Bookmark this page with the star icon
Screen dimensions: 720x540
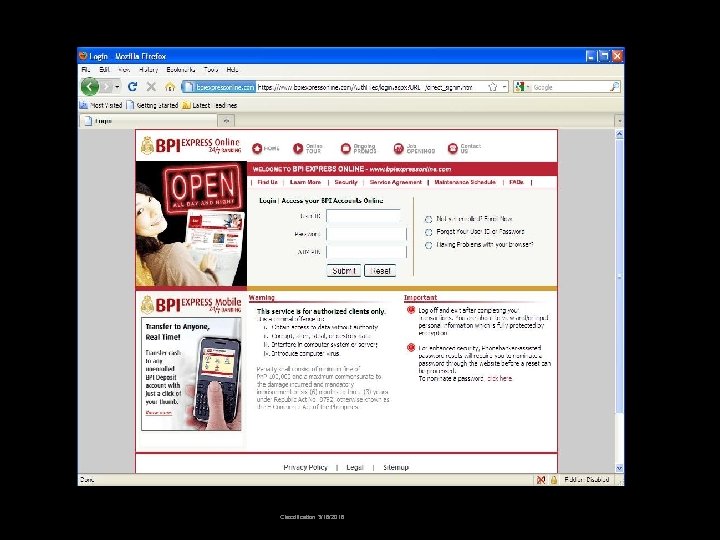tap(493, 87)
